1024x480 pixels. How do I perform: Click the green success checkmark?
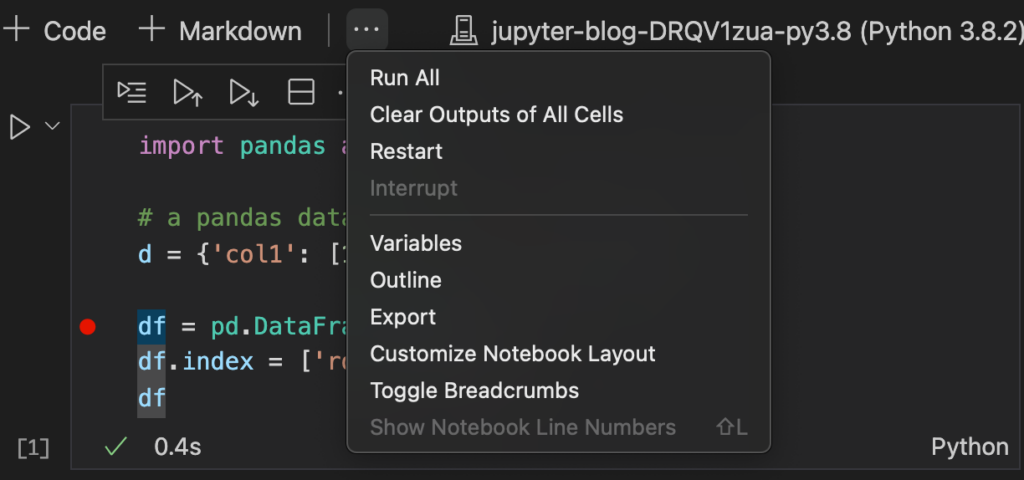click(x=116, y=447)
